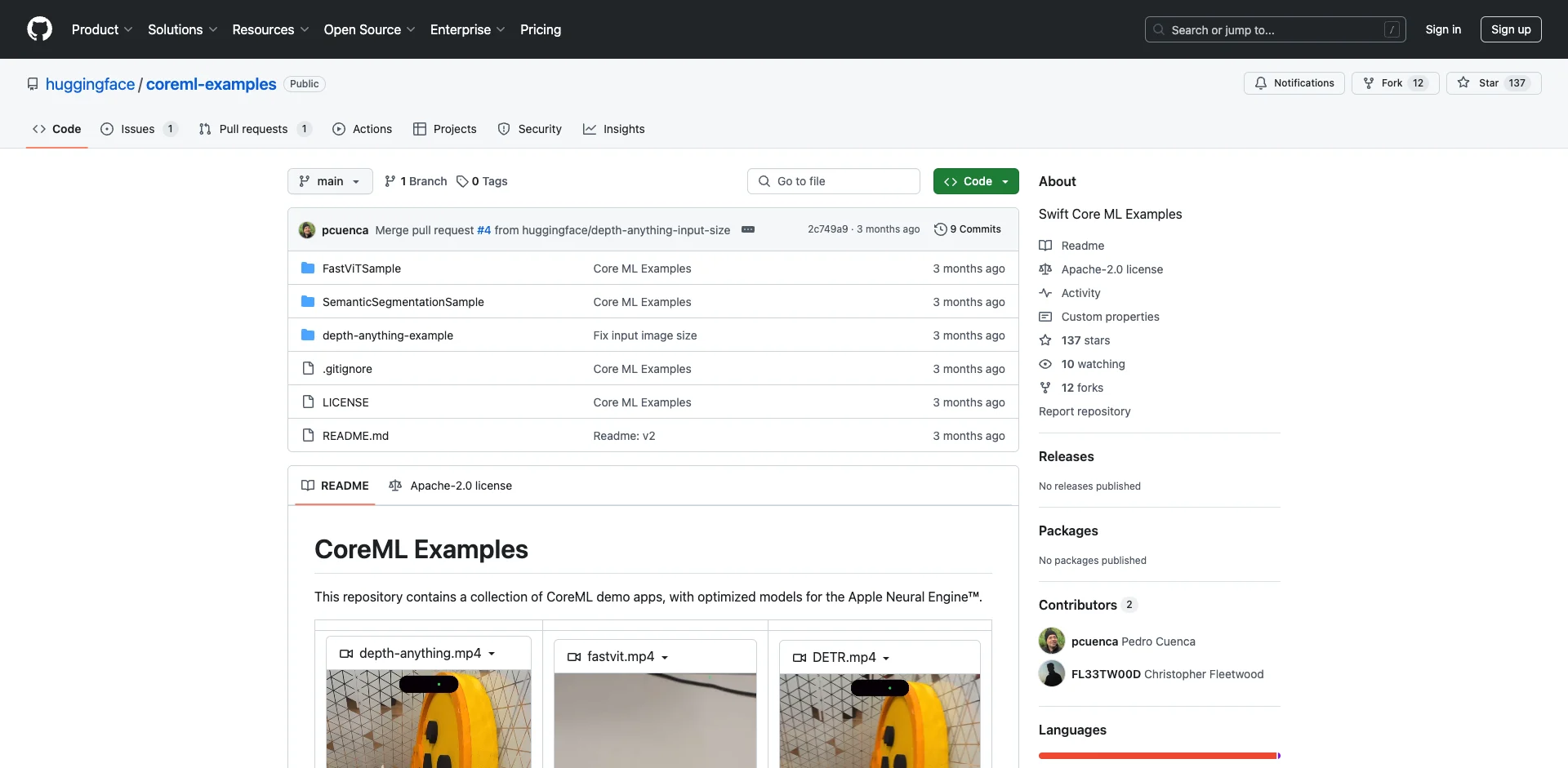Open the Packages heading link
Viewport: 1568px width, 768px height.
(1068, 530)
